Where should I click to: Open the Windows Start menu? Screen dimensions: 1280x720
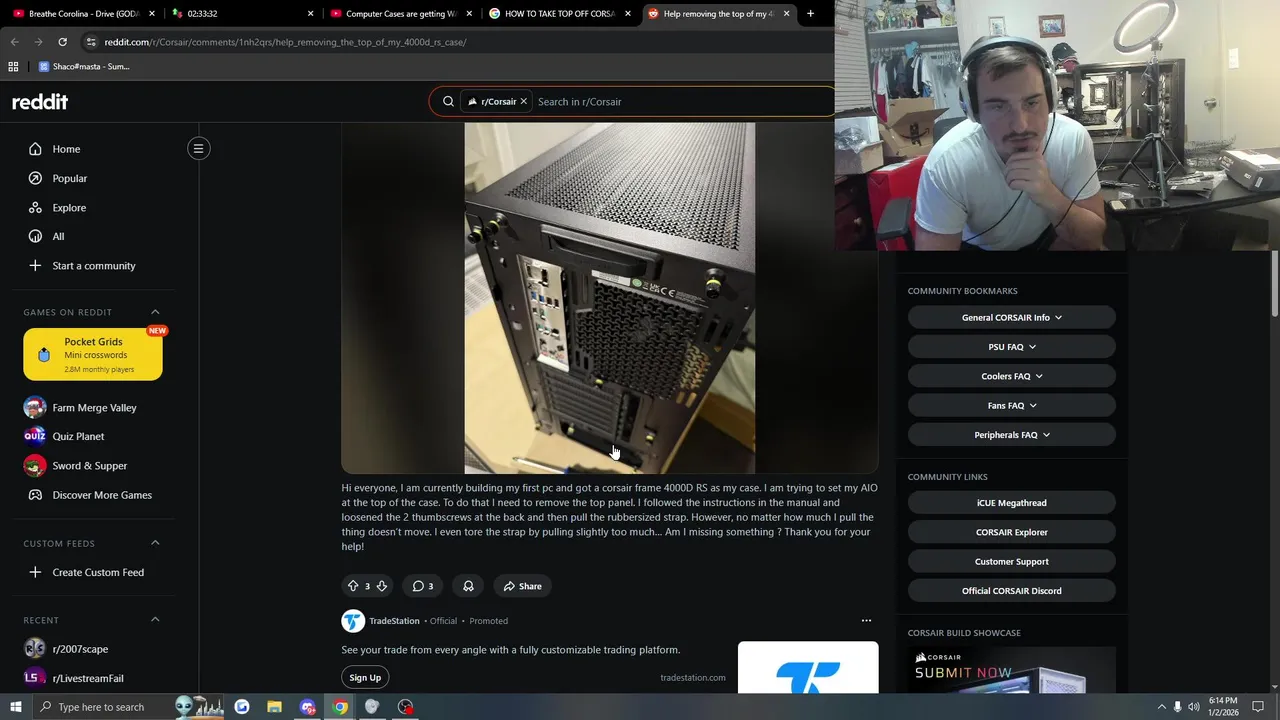(15, 707)
